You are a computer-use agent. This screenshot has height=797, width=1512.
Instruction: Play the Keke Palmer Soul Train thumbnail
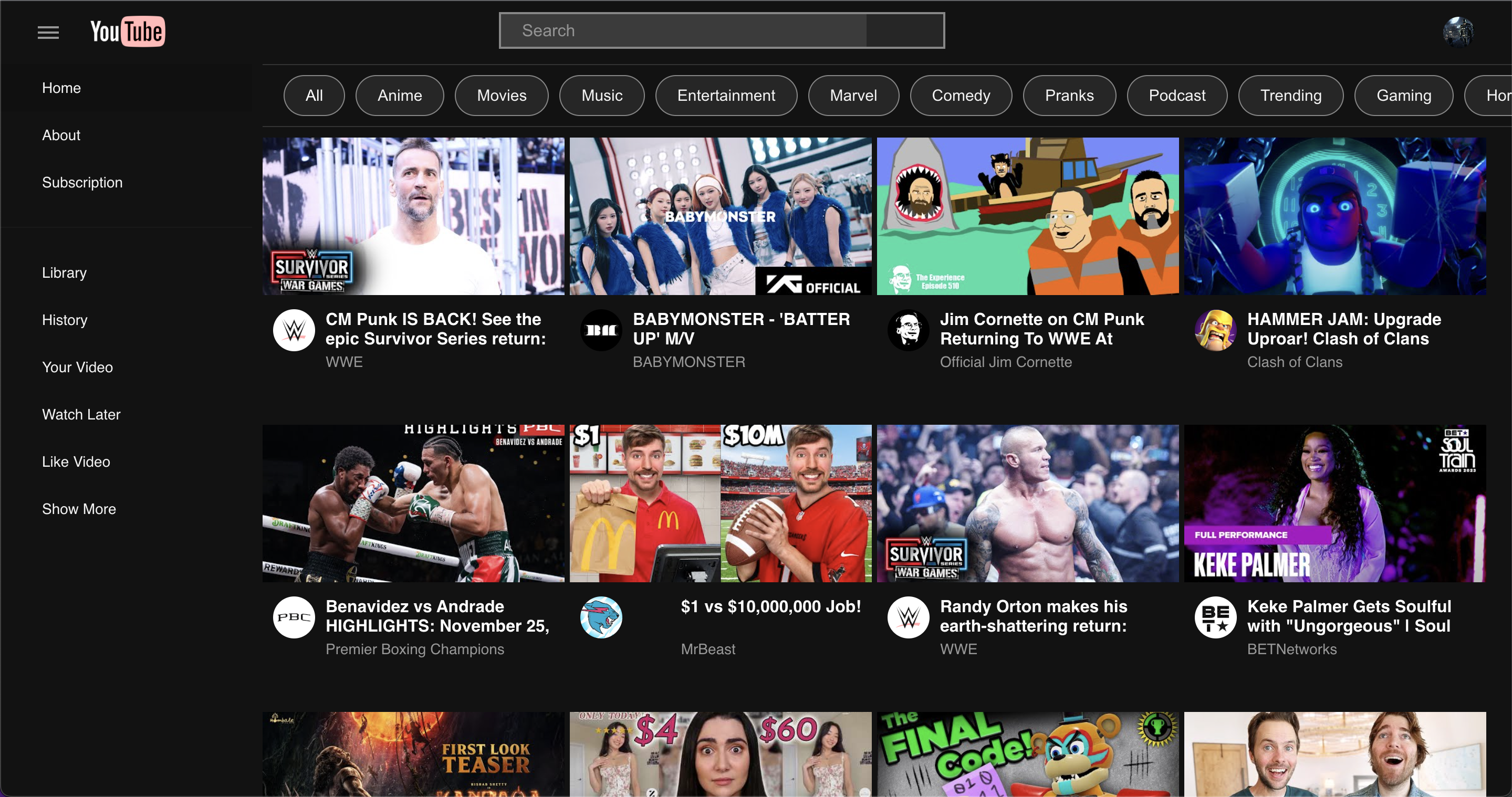1336,504
